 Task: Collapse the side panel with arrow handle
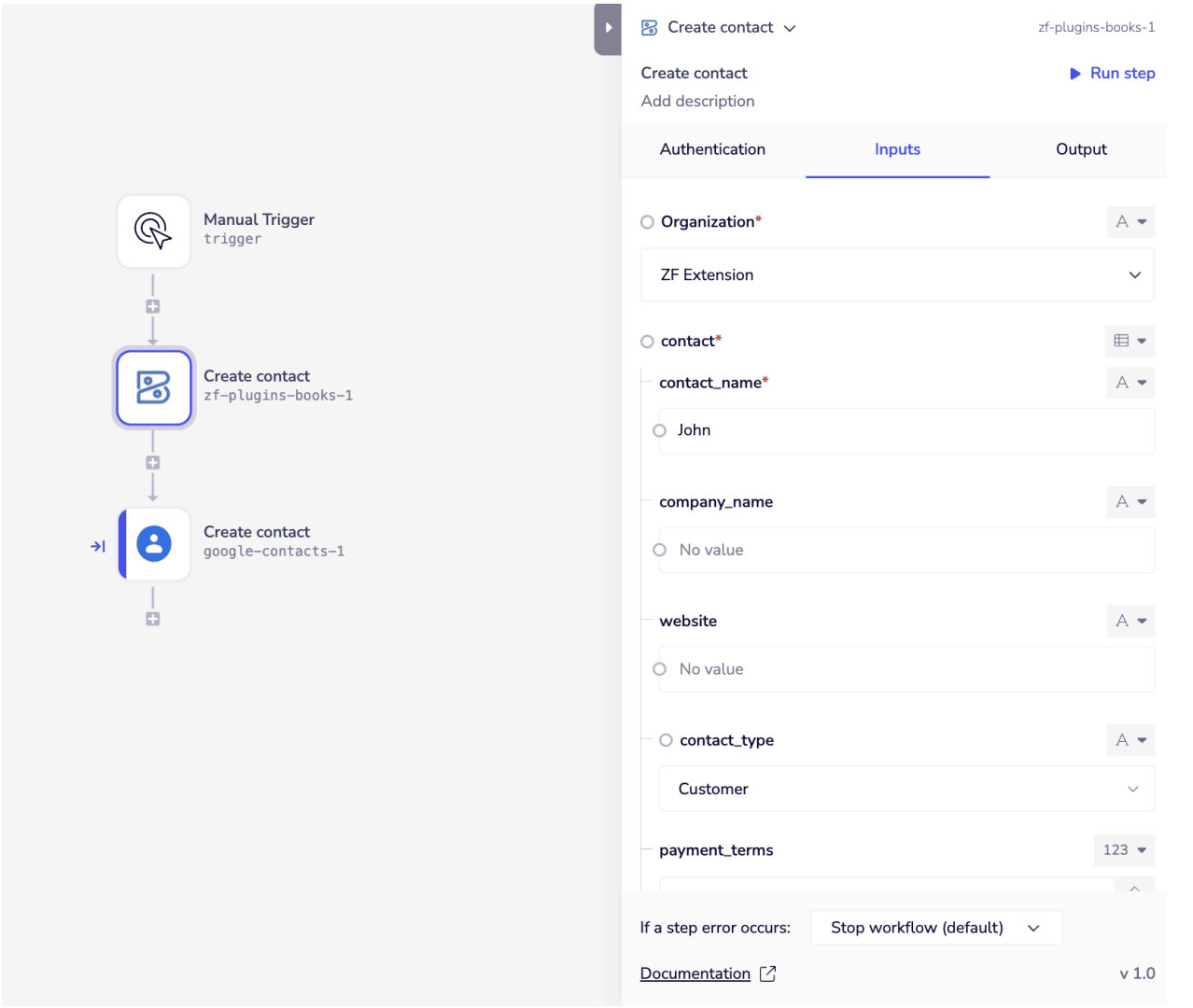click(x=608, y=28)
